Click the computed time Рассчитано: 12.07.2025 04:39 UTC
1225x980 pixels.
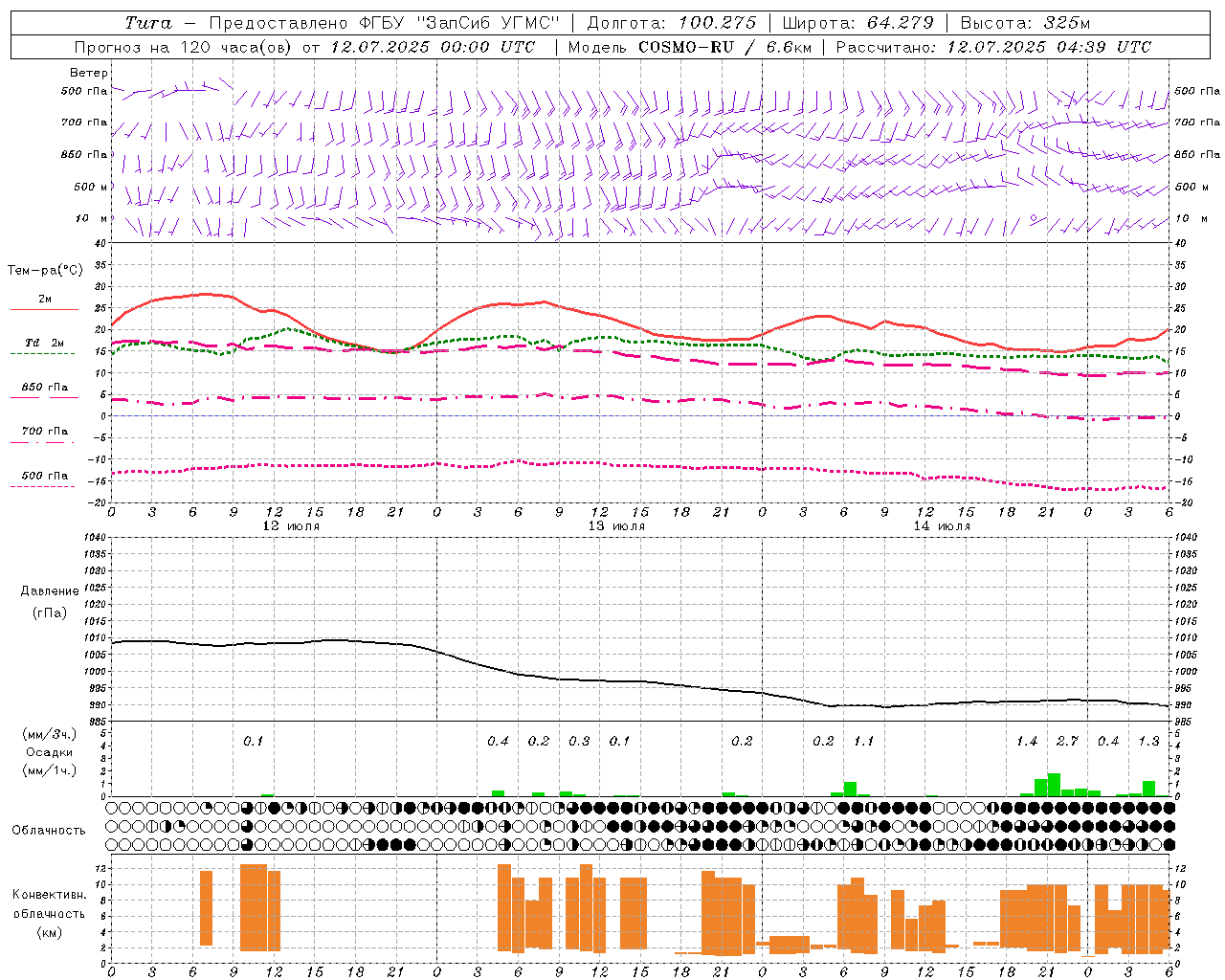pos(993,47)
